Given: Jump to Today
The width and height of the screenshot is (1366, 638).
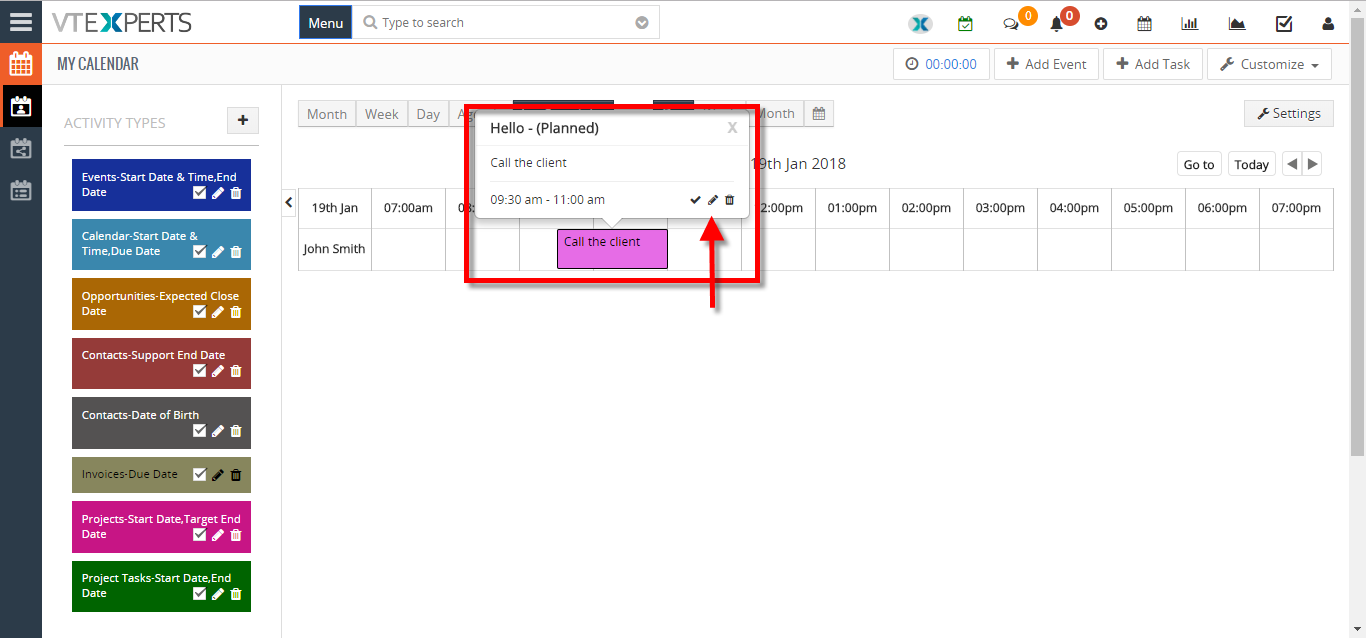Looking at the screenshot, I should [x=1251, y=165].
